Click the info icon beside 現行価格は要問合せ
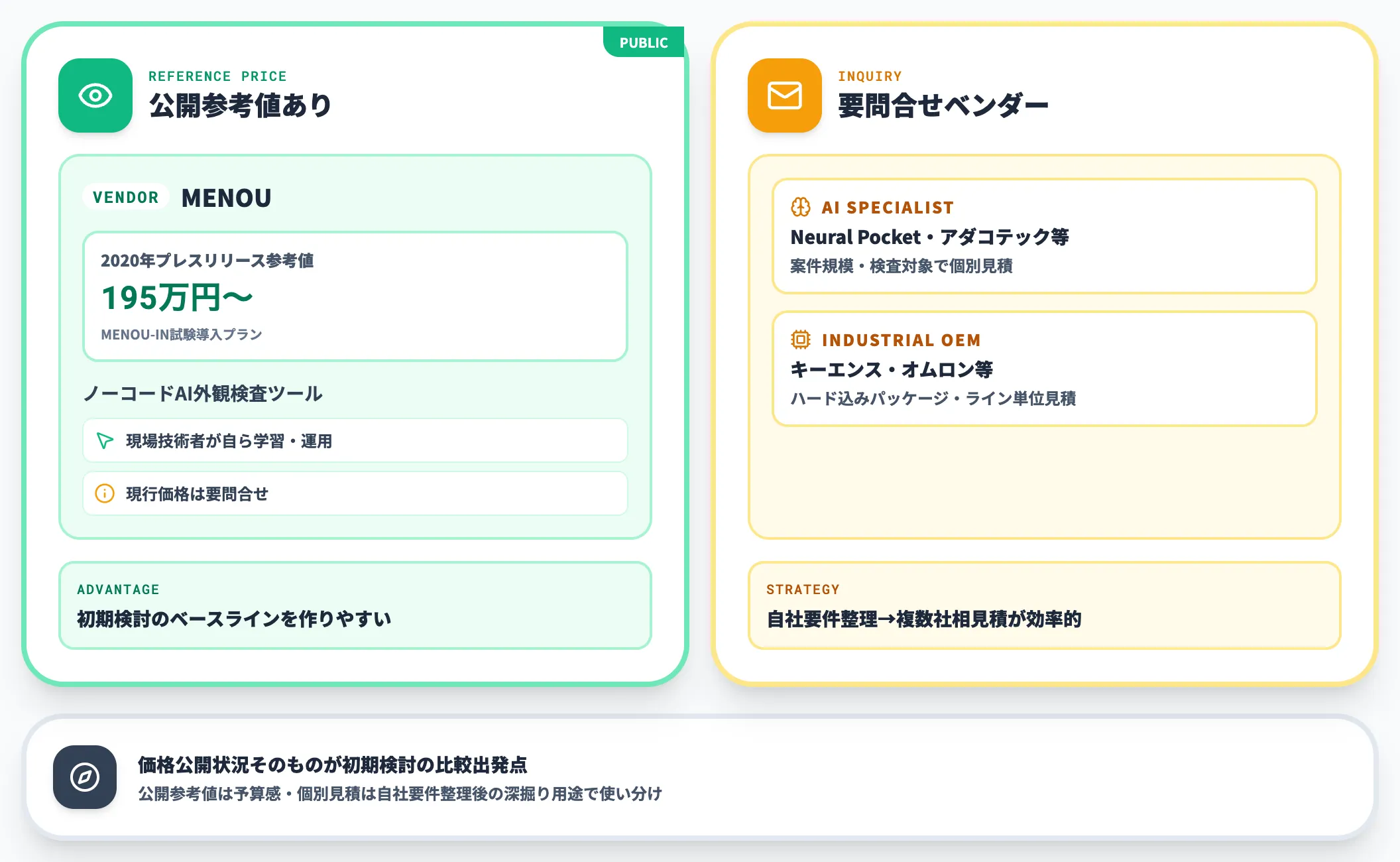The width and height of the screenshot is (1400, 862). point(105,493)
